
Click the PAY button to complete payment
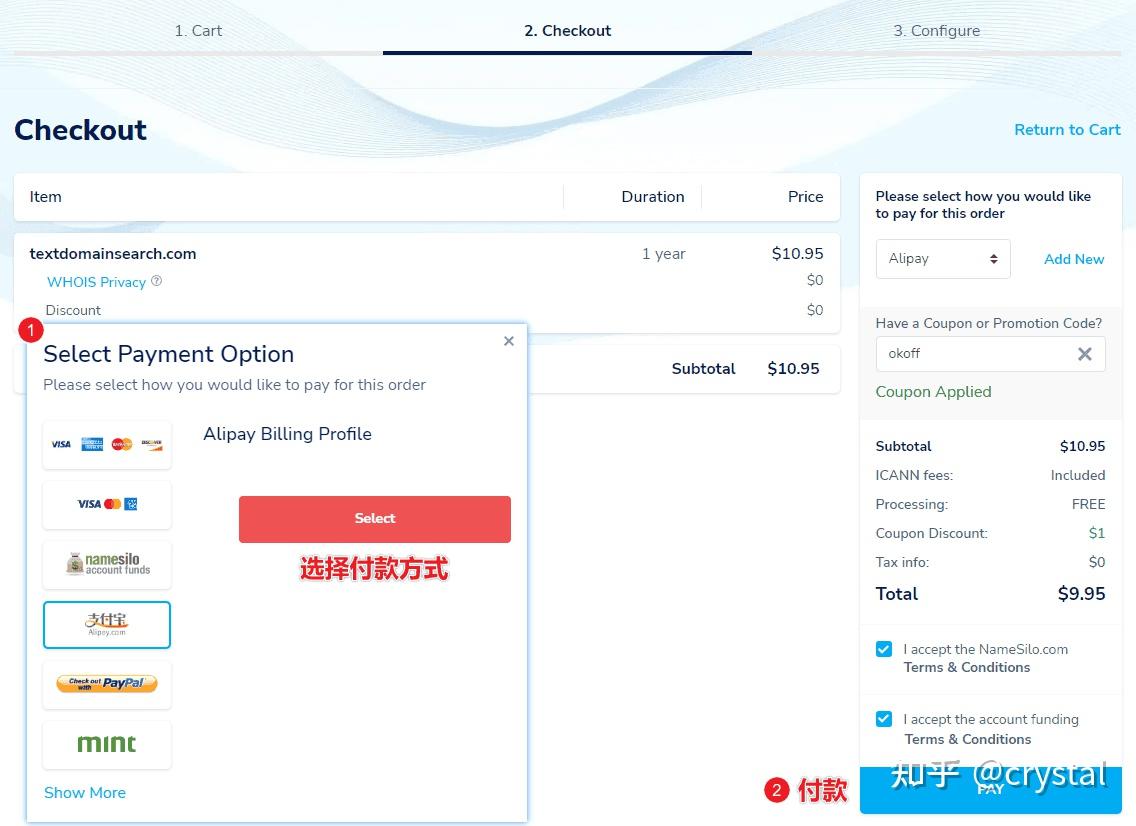(x=990, y=788)
